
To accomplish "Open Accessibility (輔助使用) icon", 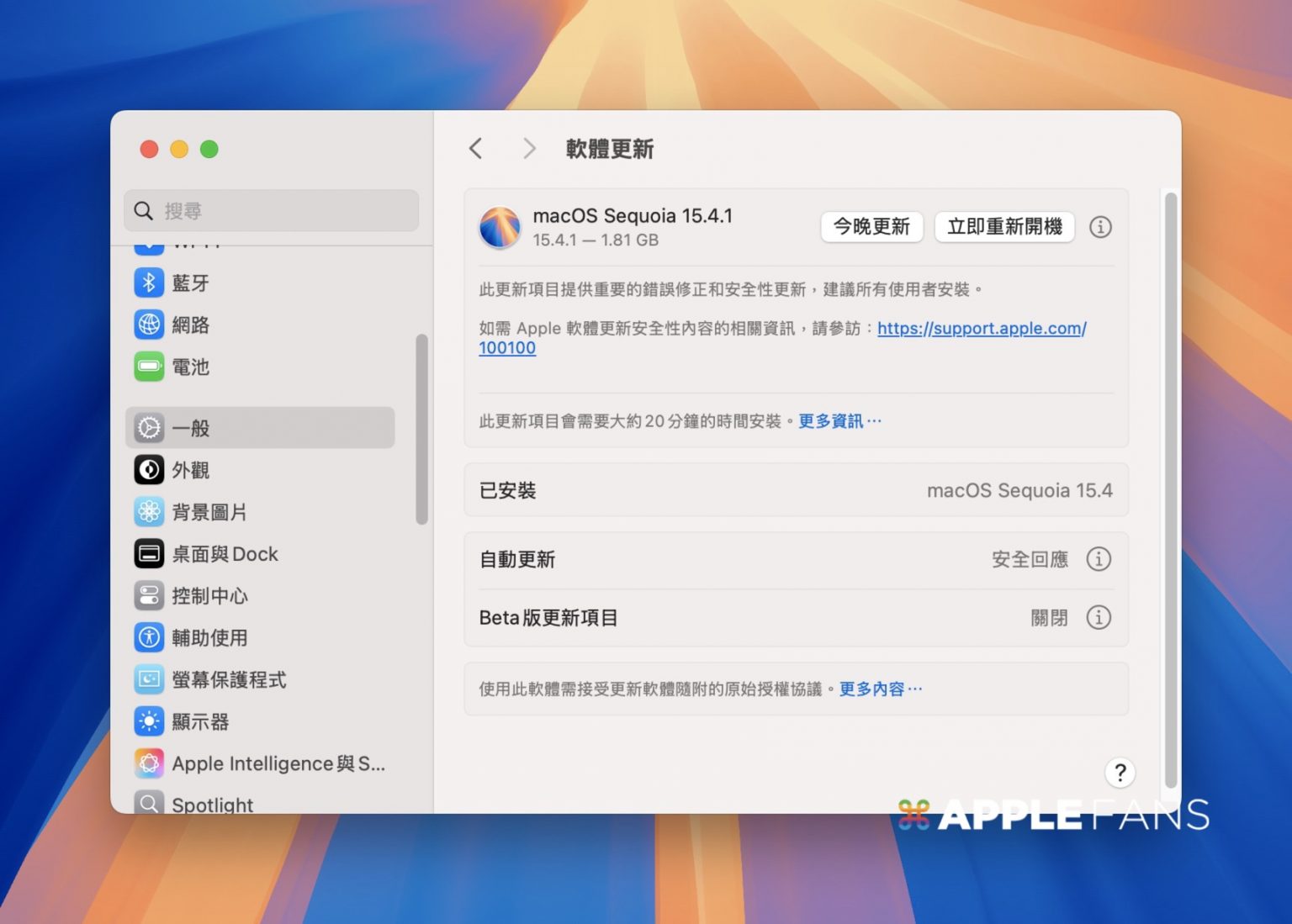I will point(149,637).
